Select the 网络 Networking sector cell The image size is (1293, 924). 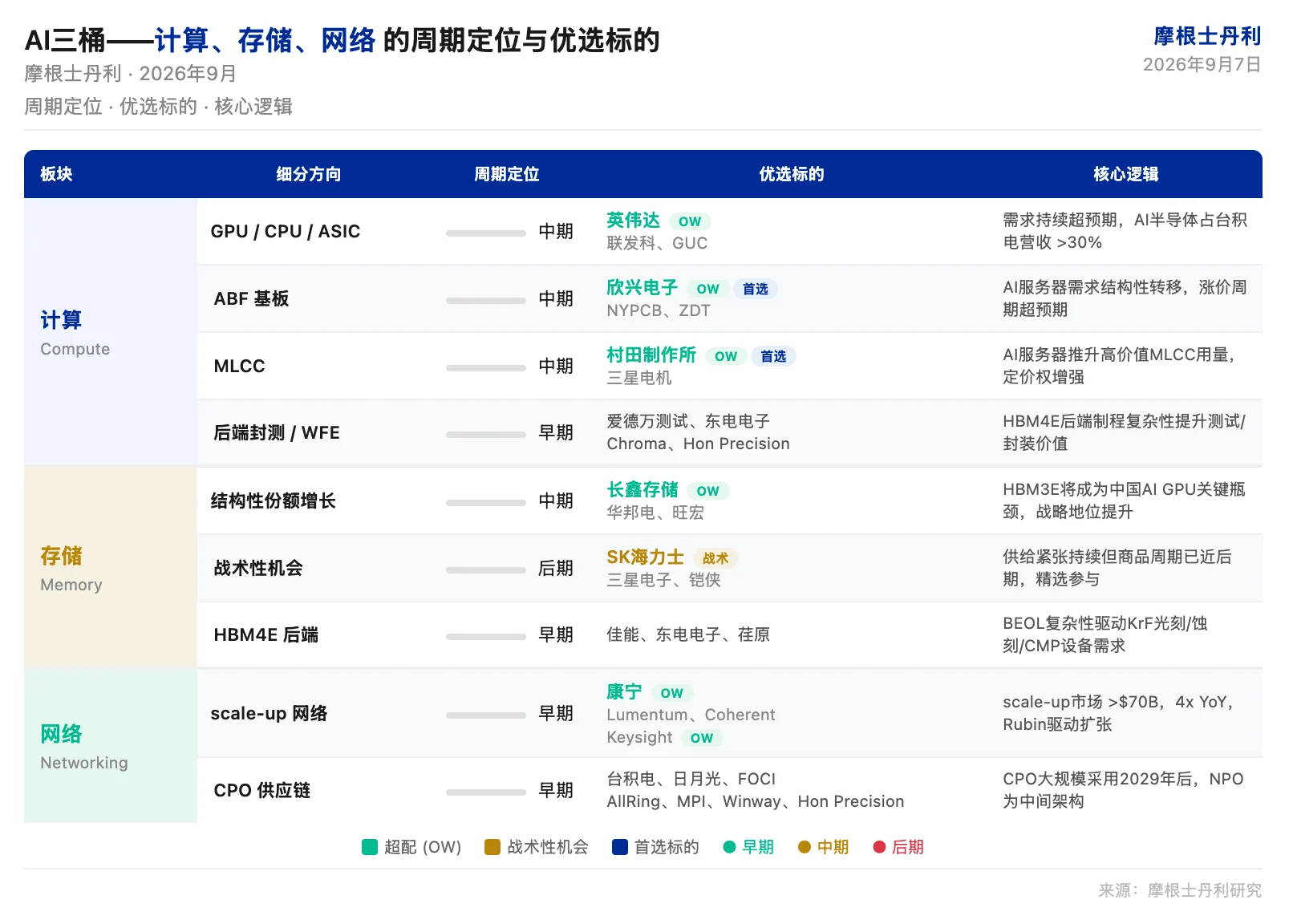click(x=111, y=746)
